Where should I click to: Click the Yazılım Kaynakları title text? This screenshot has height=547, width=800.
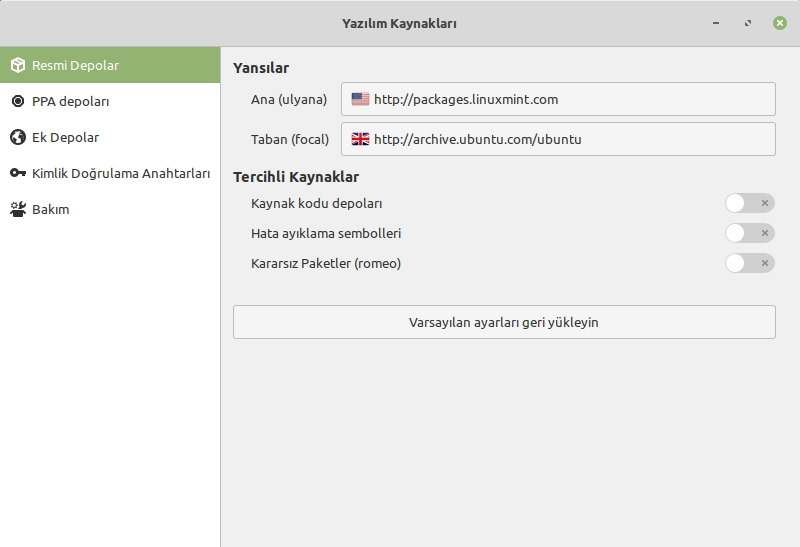pos(399,23)
